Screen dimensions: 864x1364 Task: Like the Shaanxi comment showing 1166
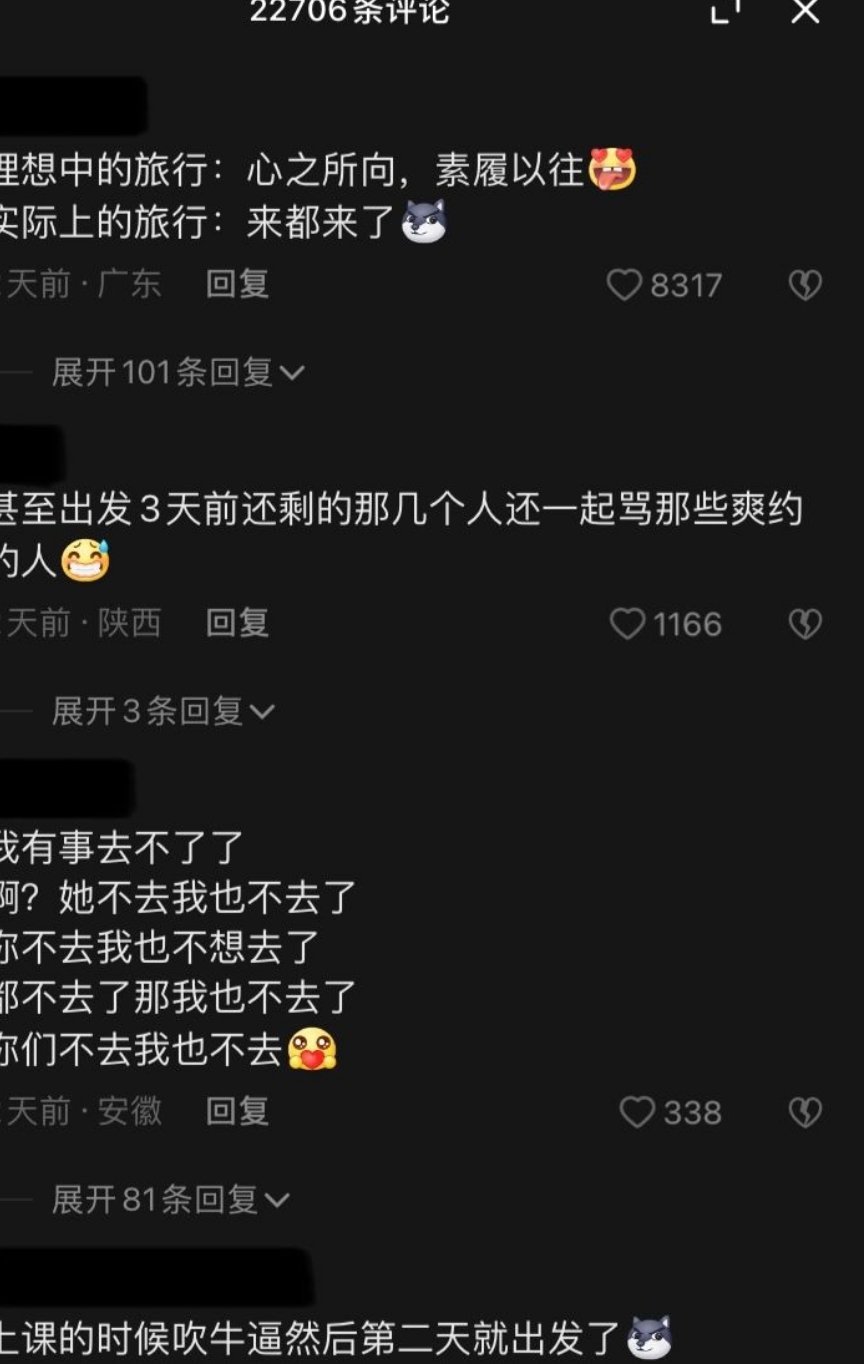[665, 624]
